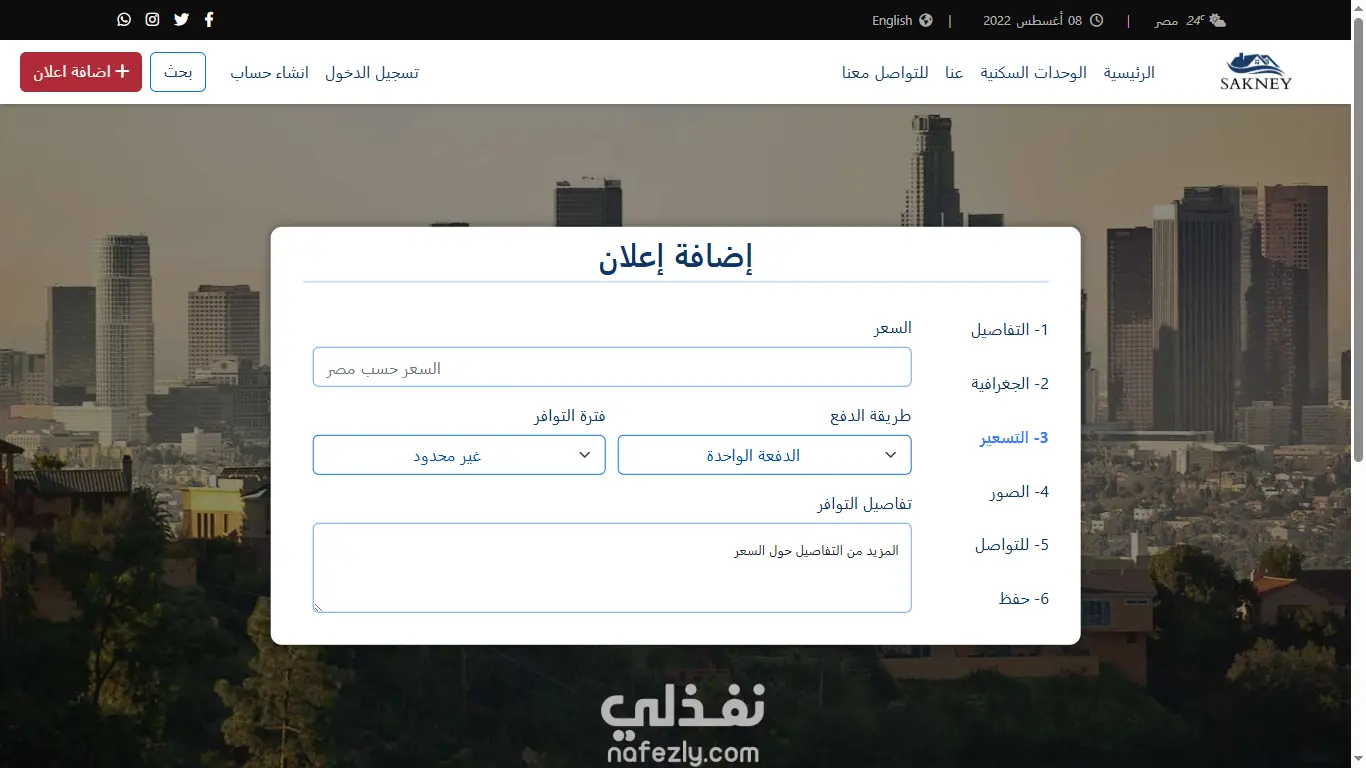Click the Sakney house logo

point(1256,71)
